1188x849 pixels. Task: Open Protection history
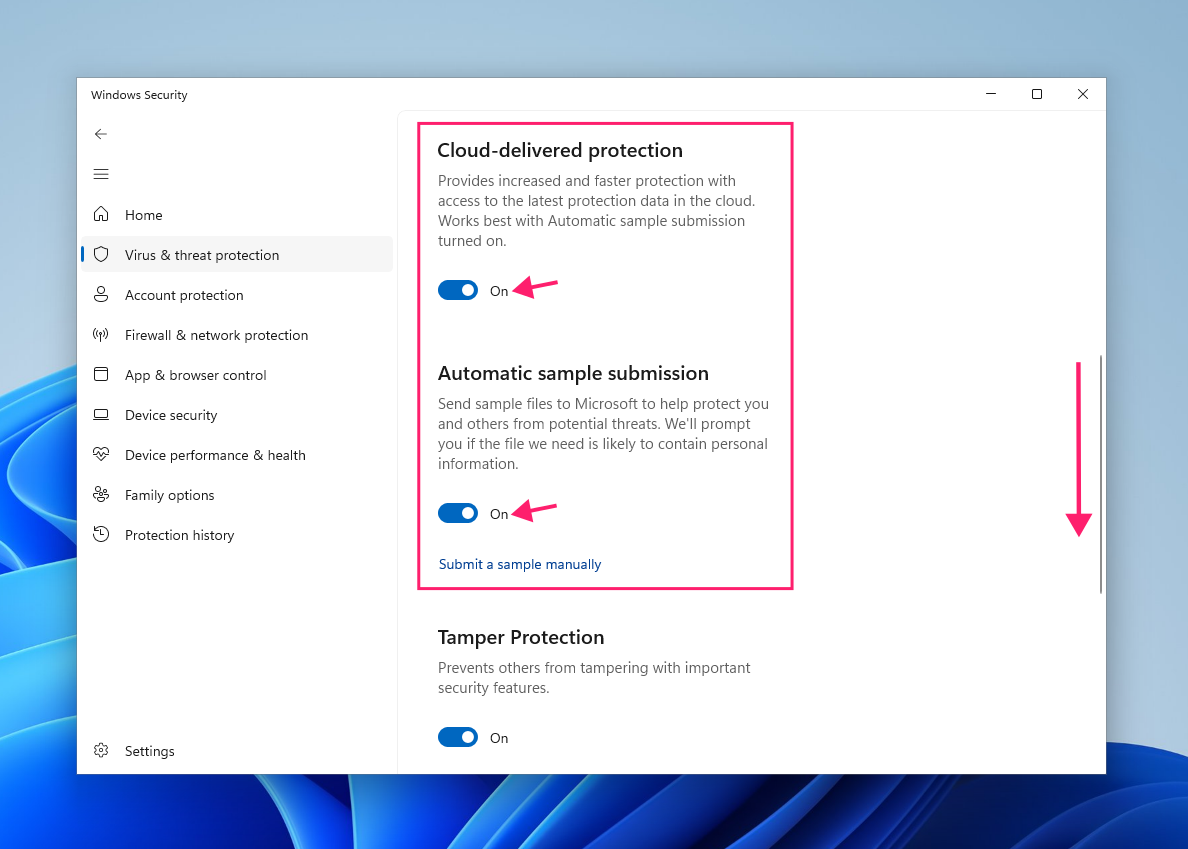click(x=237, y=535)
